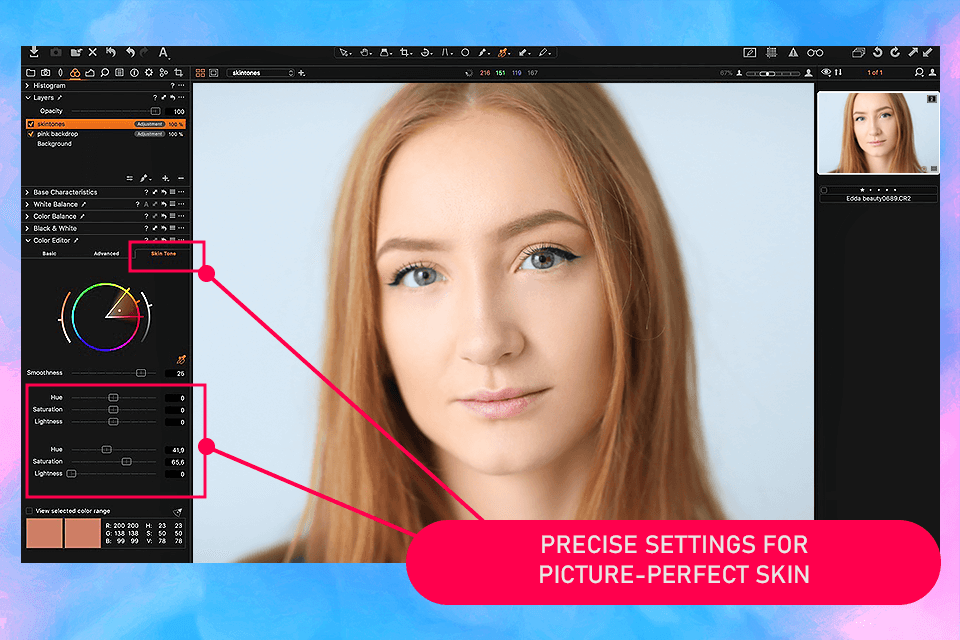Image resolution: width=960 pixels, height=640 pixels.
Task: Select the pink backdrop layer row
Action: click(105, 134)
